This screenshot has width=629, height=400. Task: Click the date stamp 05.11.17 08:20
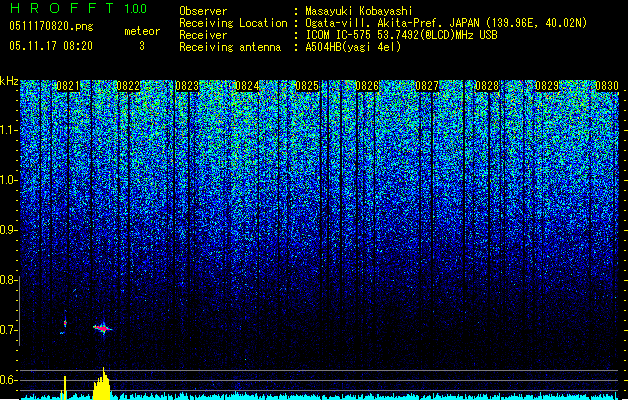[51, 46]
